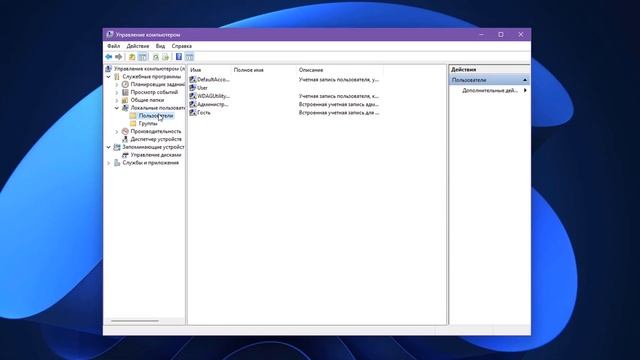Click the WDAGUtility account icon

[193, 96]
